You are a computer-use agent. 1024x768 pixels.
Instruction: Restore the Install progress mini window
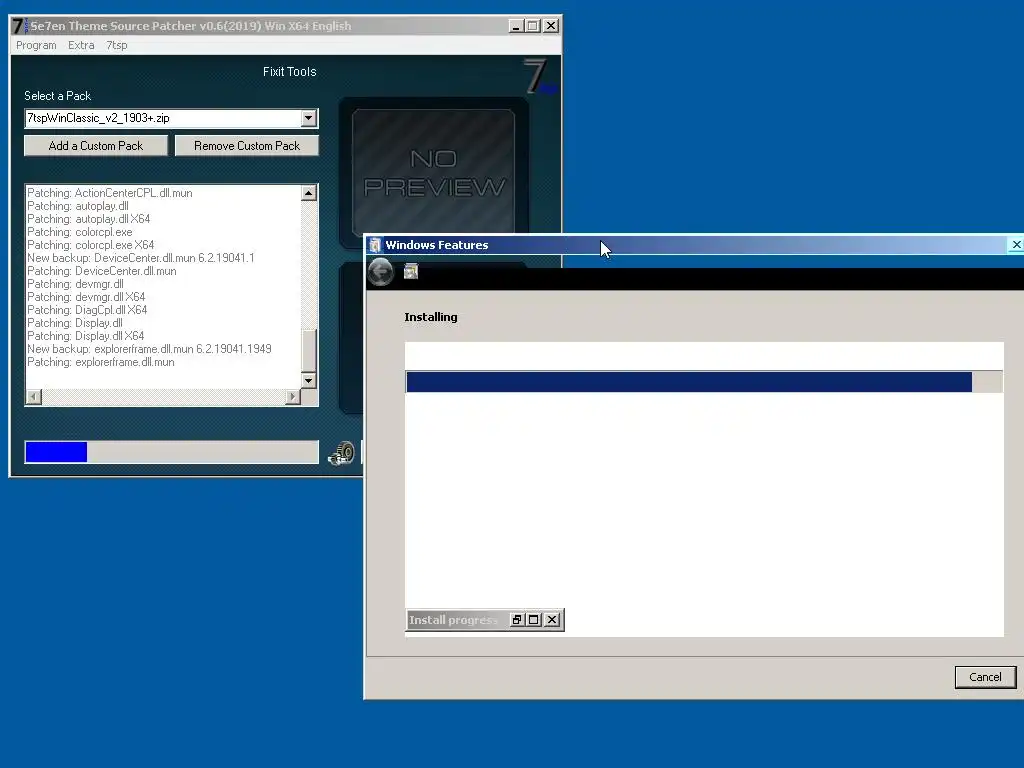pyautogui.click(x=517, y=620)
